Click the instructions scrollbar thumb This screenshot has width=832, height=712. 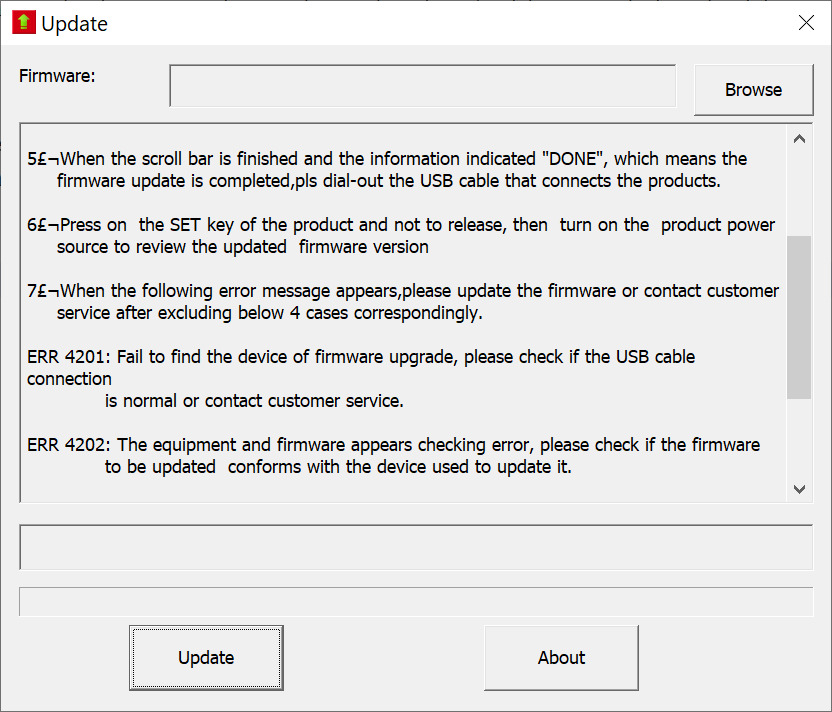tap(798, 317)
